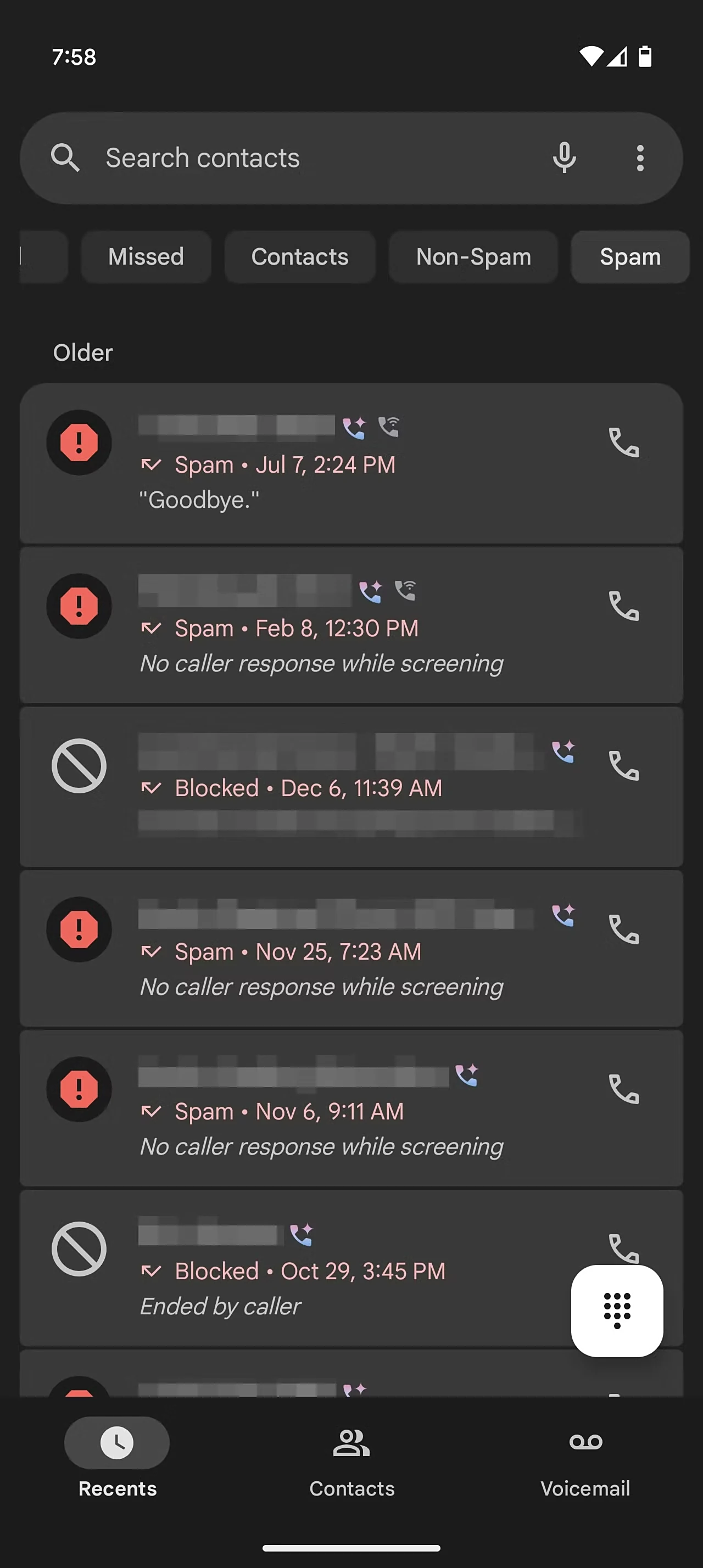The height and width of the screenshot is (1568, 703).
Task: Expand the Blocked Oct 29 call entry
Action: (x=351, y=1267)
